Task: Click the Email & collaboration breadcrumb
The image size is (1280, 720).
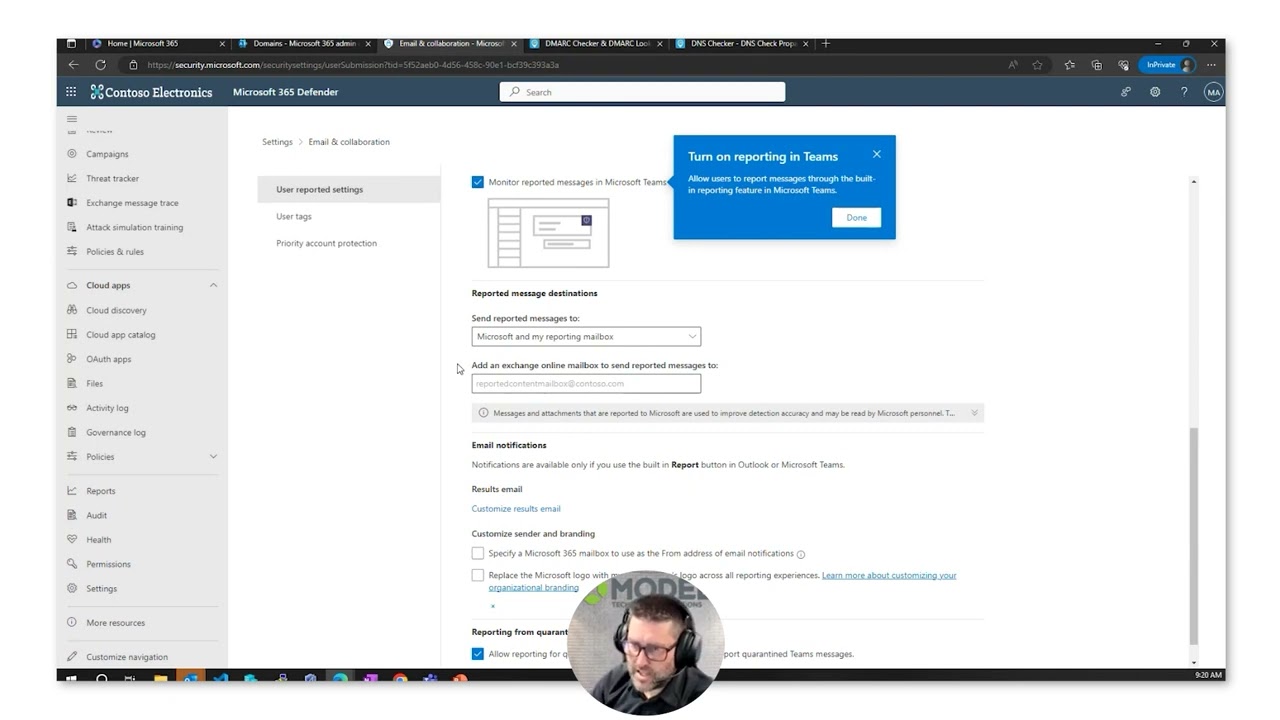Action: tap(349, 142)
